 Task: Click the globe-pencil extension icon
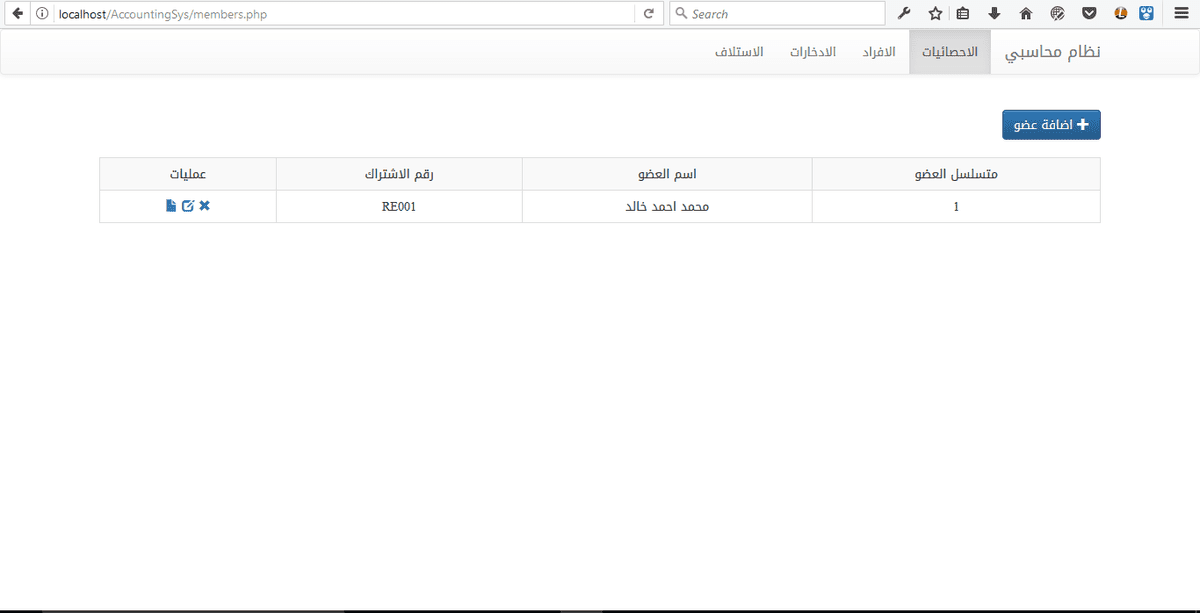(1057, 14)
